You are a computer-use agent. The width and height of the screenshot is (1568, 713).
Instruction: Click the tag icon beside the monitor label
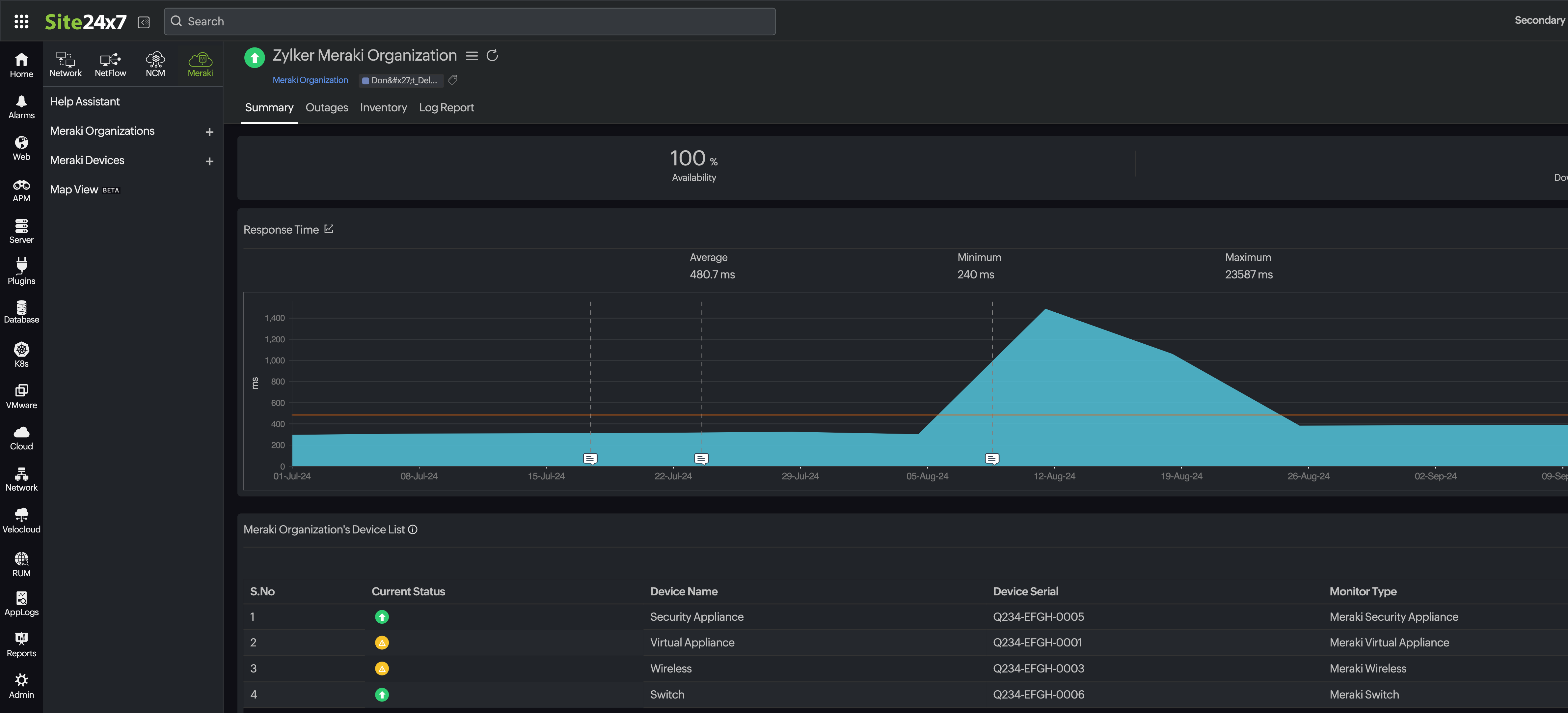point(452,80)
